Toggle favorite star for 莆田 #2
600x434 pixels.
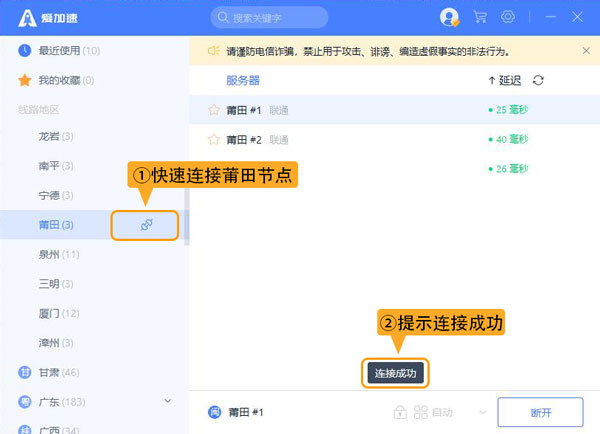[x=213, y=140]
